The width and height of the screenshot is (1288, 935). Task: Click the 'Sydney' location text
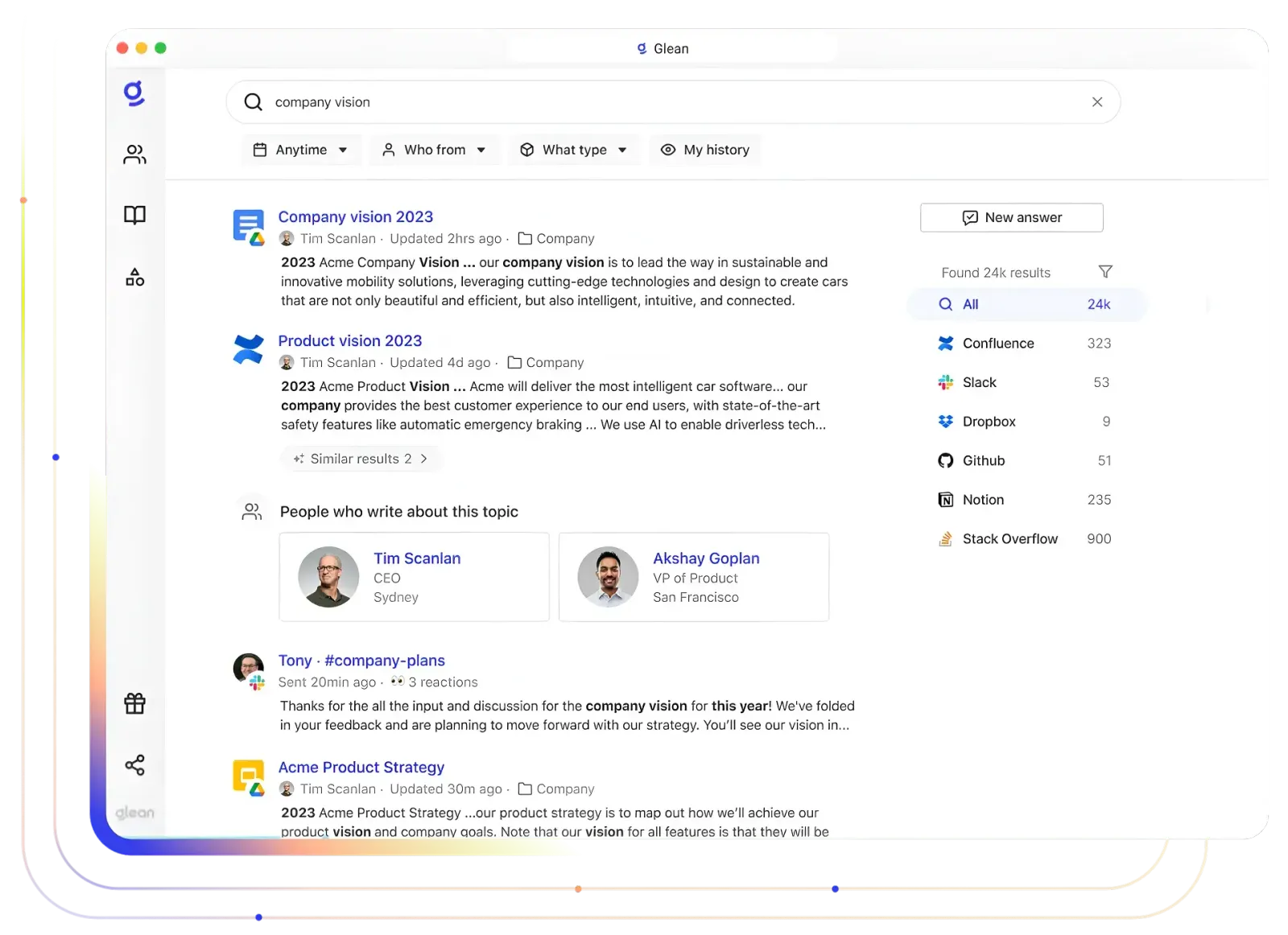click(395, 598)
